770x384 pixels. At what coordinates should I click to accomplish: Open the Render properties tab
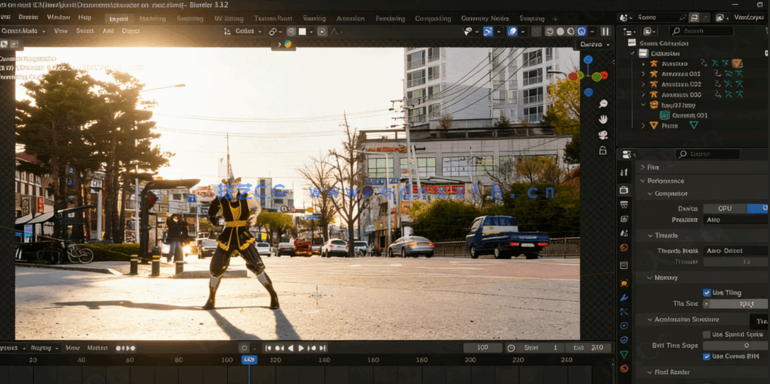(624, 190)
